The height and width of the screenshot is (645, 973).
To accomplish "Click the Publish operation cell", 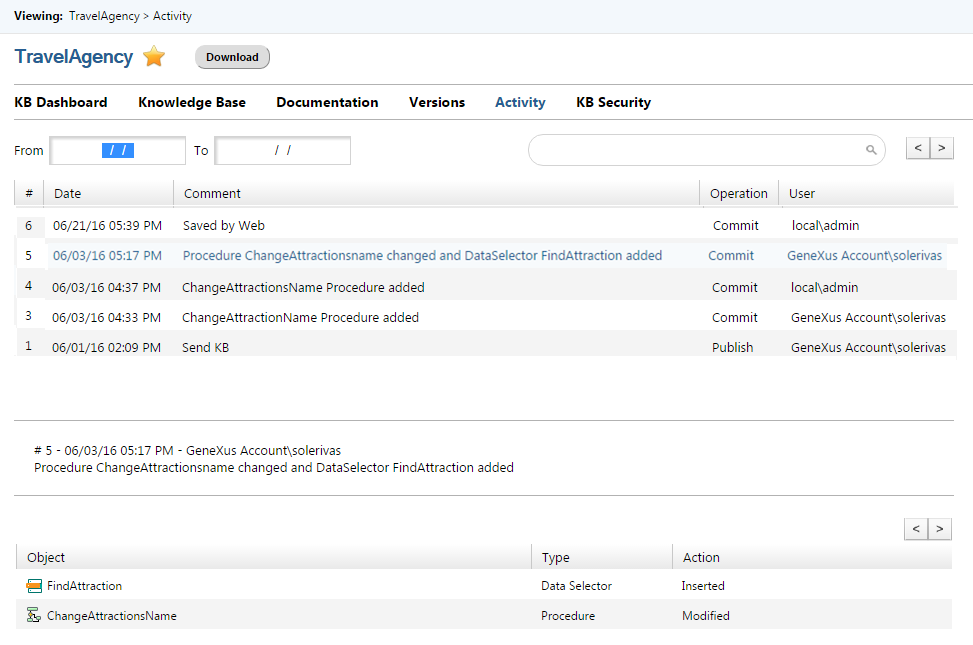I will coord(732,347).
